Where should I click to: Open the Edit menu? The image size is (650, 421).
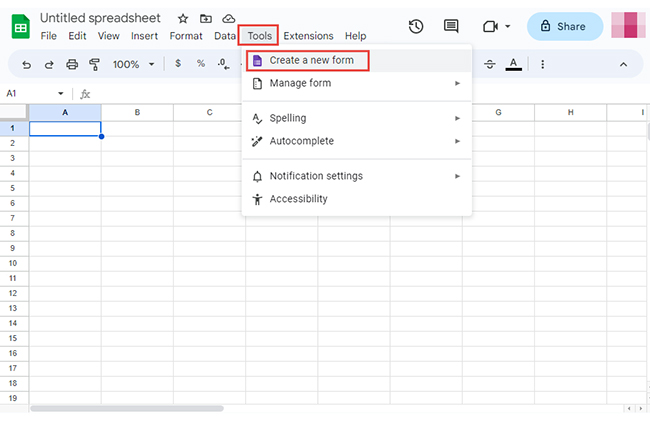77,36
